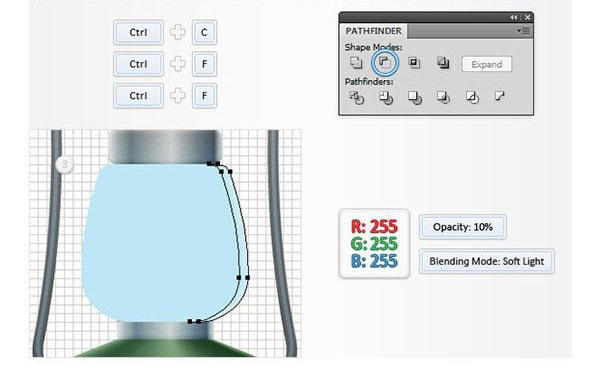Click the Blending Mode: Soft Light label
The height and width of the screenshot is (384, 600).
(487, 261)
